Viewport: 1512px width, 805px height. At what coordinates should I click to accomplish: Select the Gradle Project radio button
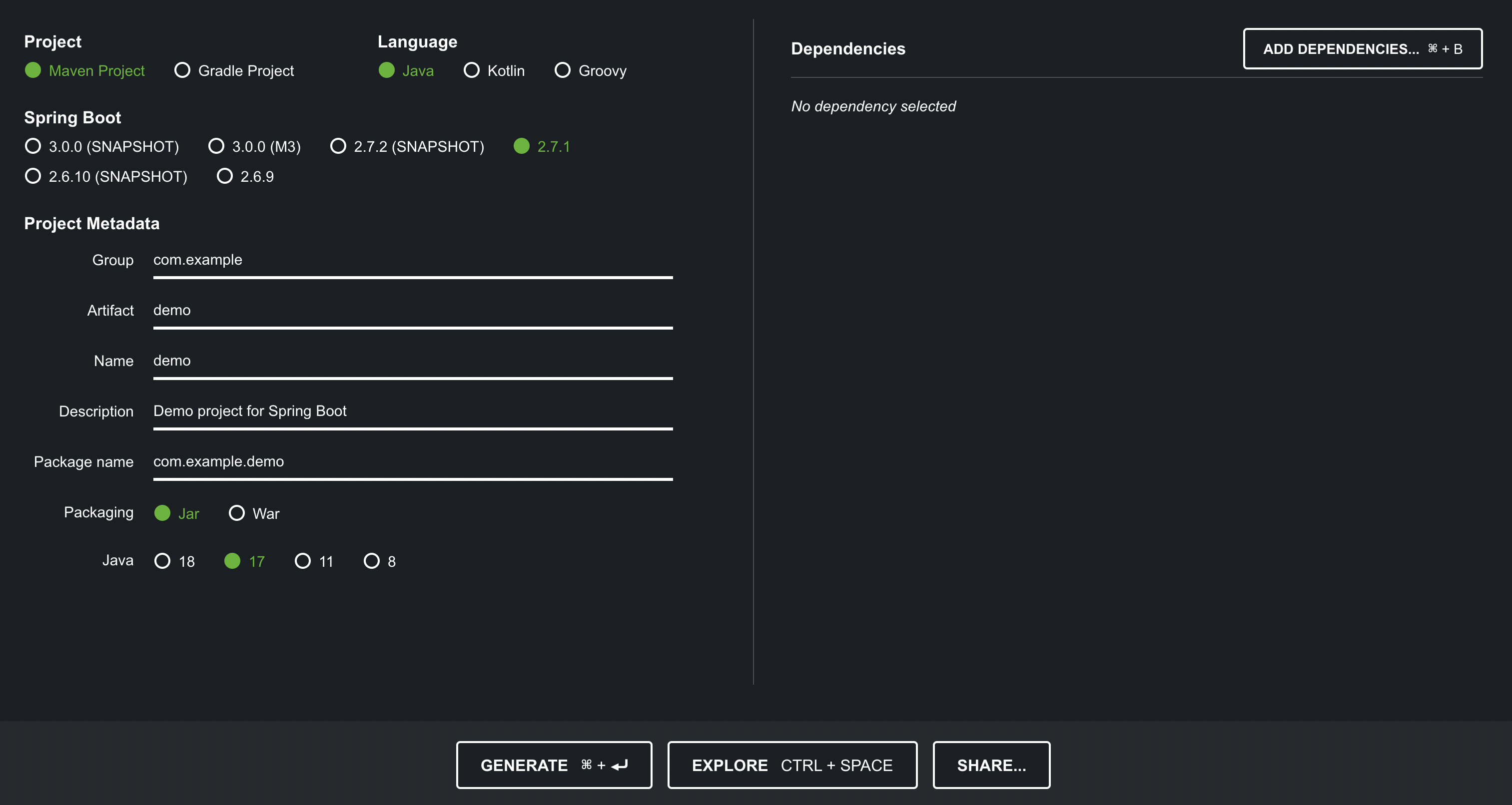182,70
